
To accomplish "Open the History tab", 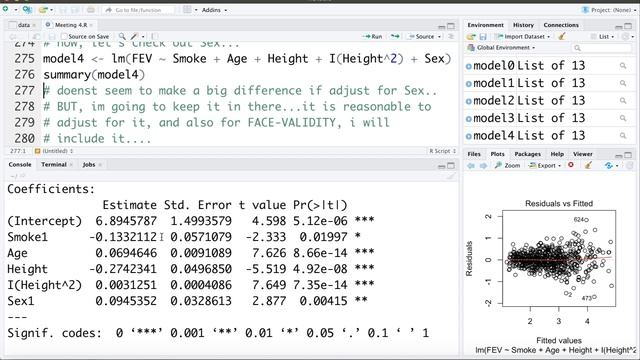I will (523, 25).
